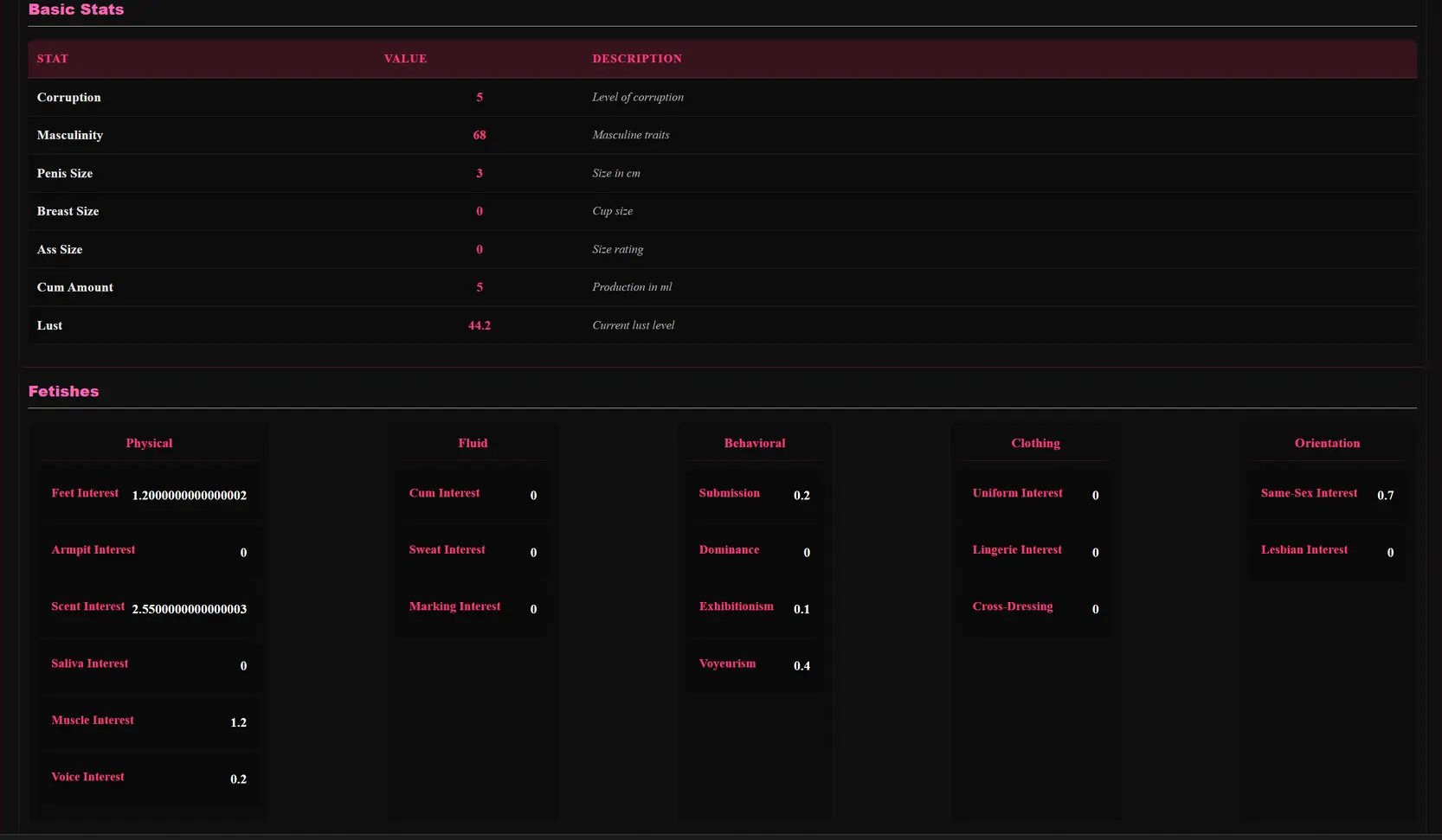Click the VALUE column header
The image size is (1442, 840).
pyautogui.click(x=405, y=59)
